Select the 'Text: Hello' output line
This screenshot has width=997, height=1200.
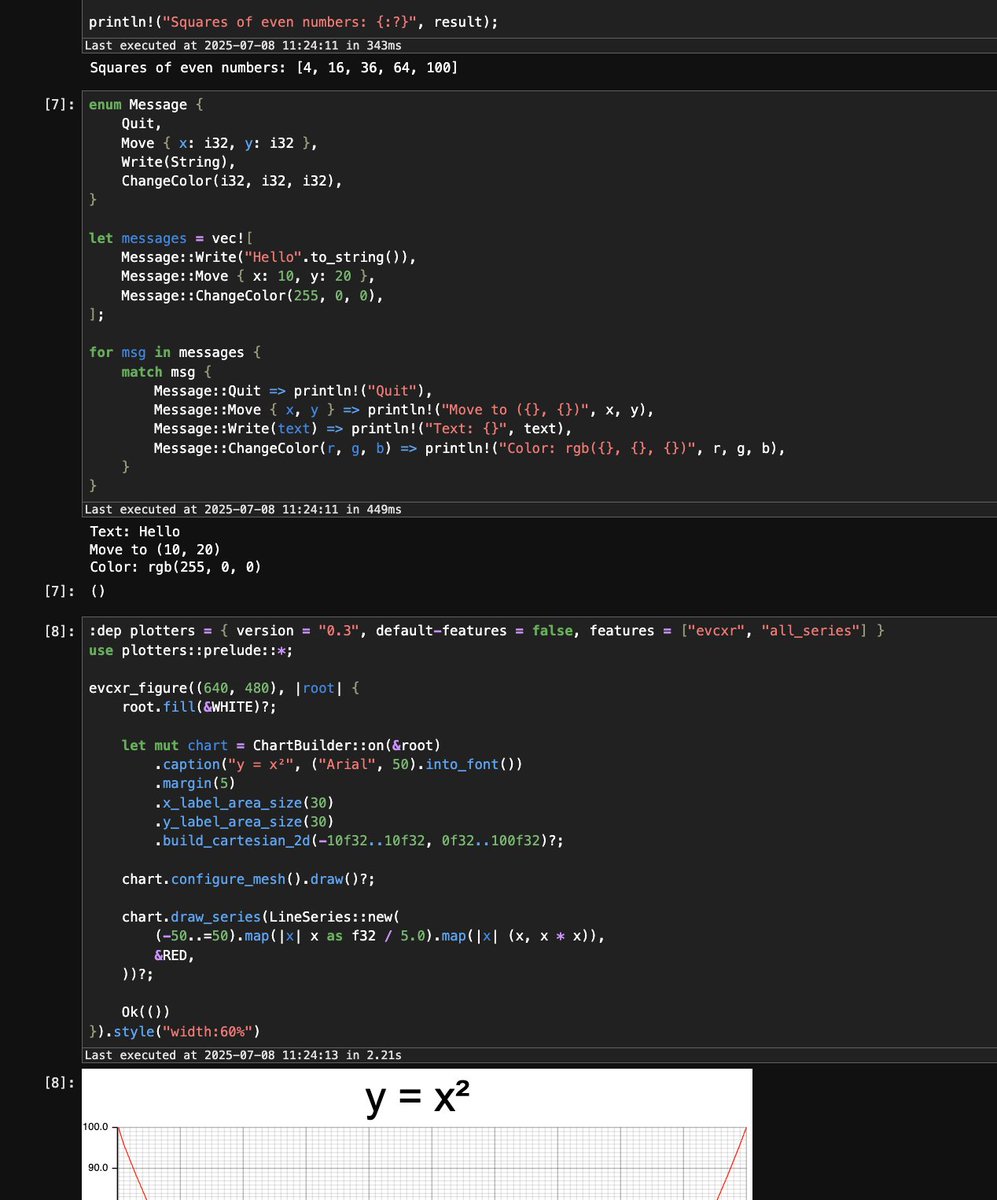[x=135, y=532]
